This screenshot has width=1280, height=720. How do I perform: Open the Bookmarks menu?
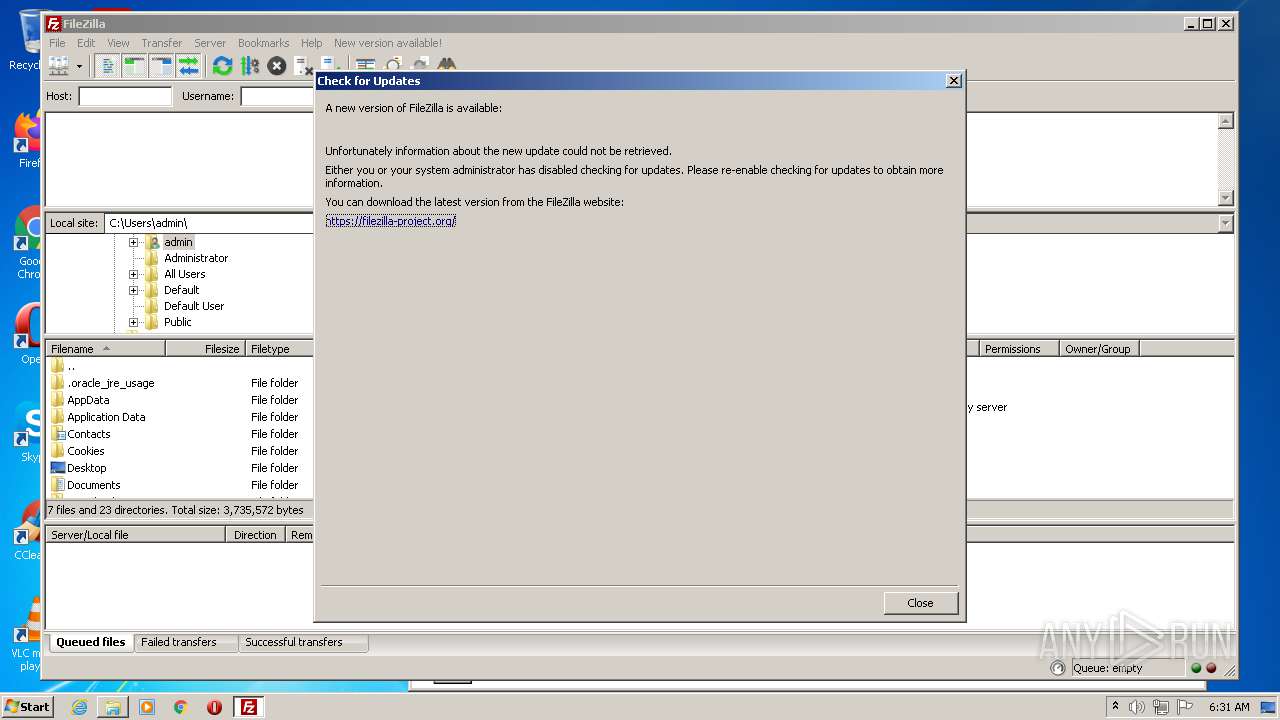click(263, 43)
